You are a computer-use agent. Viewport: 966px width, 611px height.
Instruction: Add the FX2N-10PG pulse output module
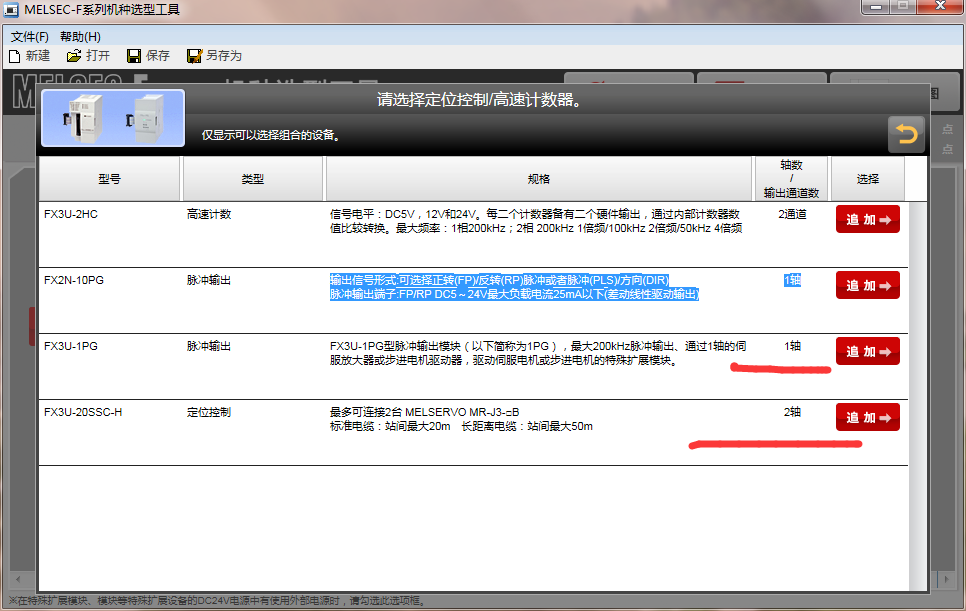pos(867,285)
